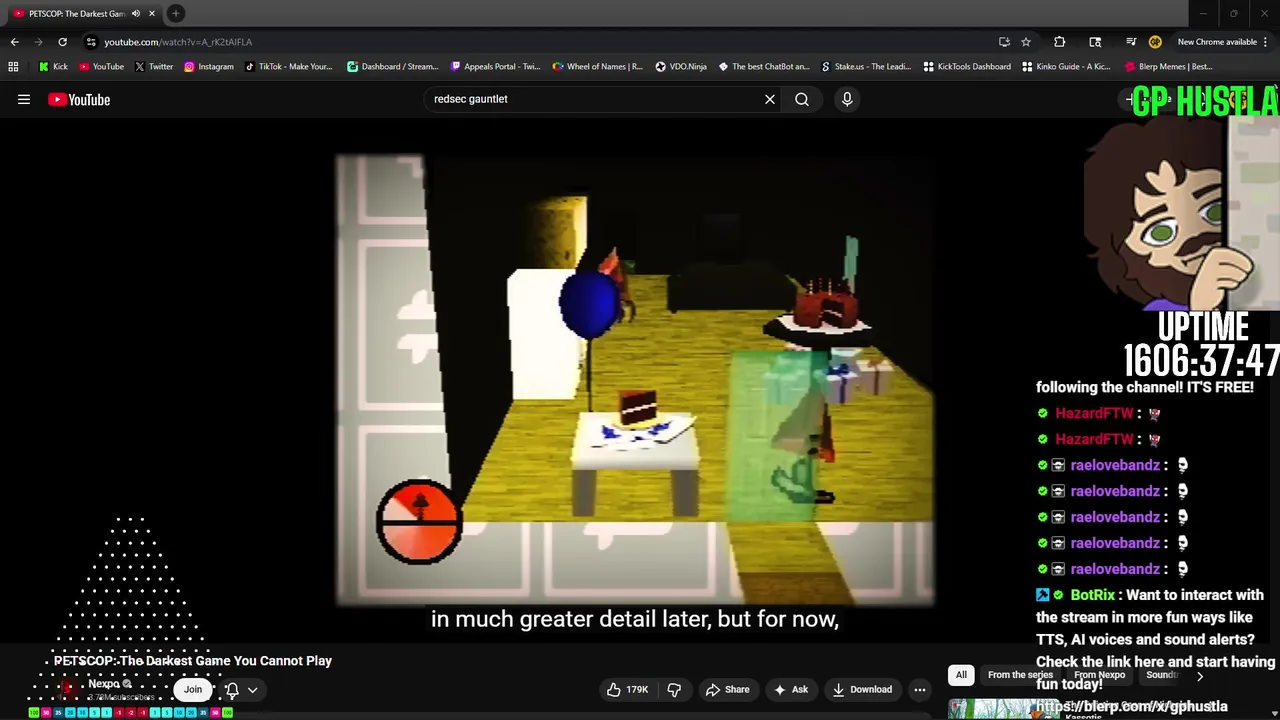
Task: Select the 'All' filter chip
Action: coord(961,675)
